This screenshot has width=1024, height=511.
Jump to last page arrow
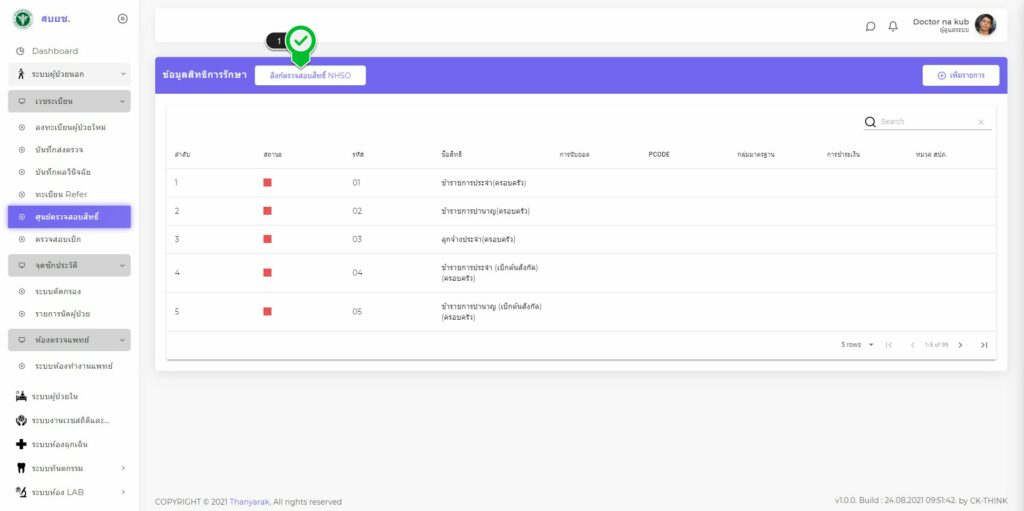[984, 345]
